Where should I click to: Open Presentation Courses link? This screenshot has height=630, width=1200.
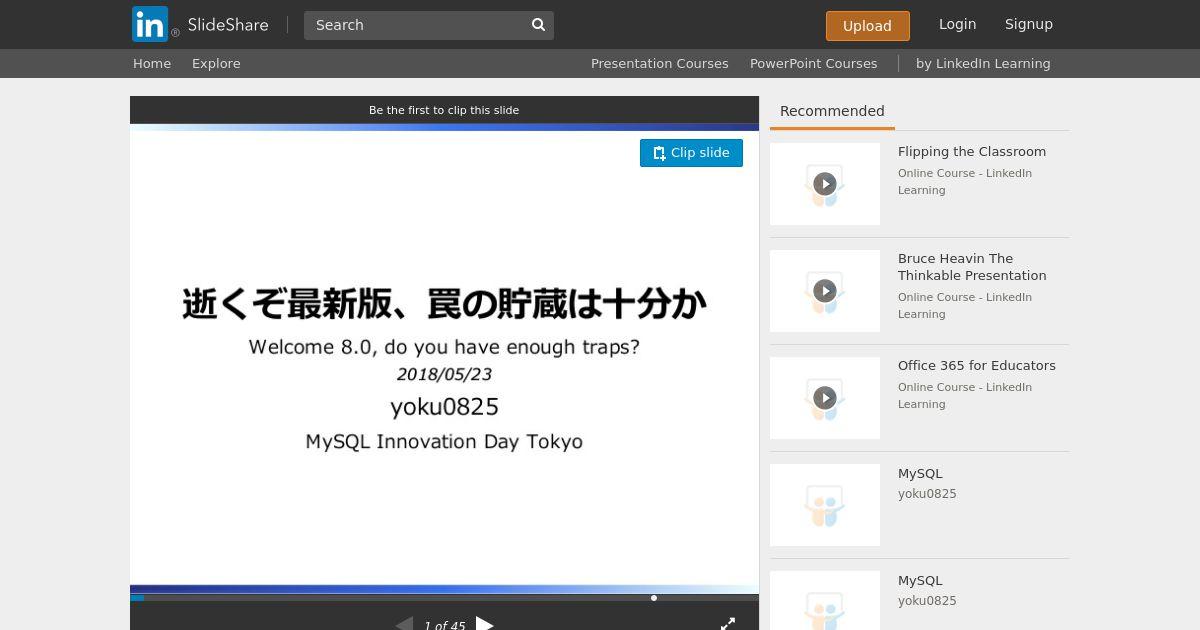[x=659, y=63]
